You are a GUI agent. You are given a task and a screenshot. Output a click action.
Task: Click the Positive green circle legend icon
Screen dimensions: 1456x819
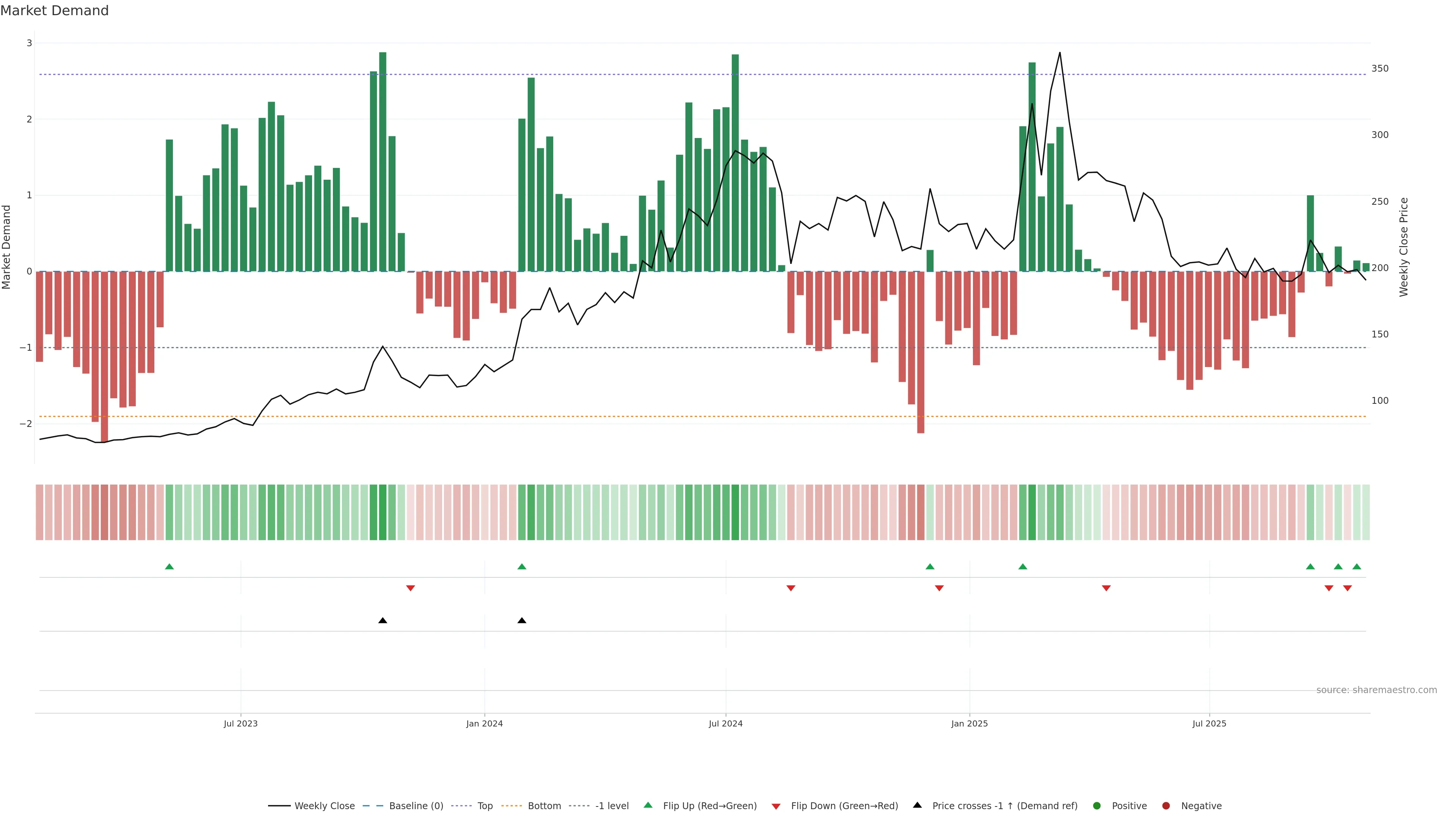(x=1097, y=806)
